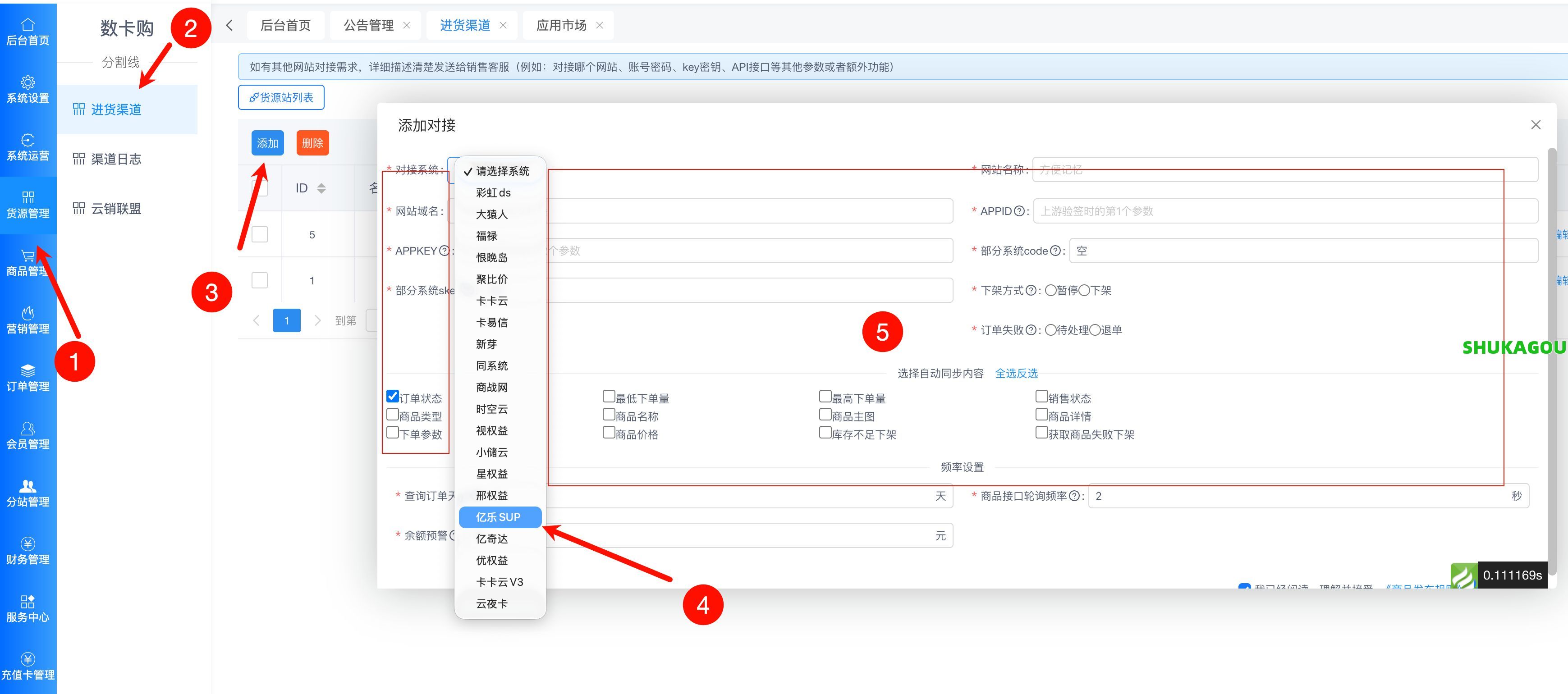
Task: Open the 系统运营 sidebar icon
Action: [x=28, y=146]
